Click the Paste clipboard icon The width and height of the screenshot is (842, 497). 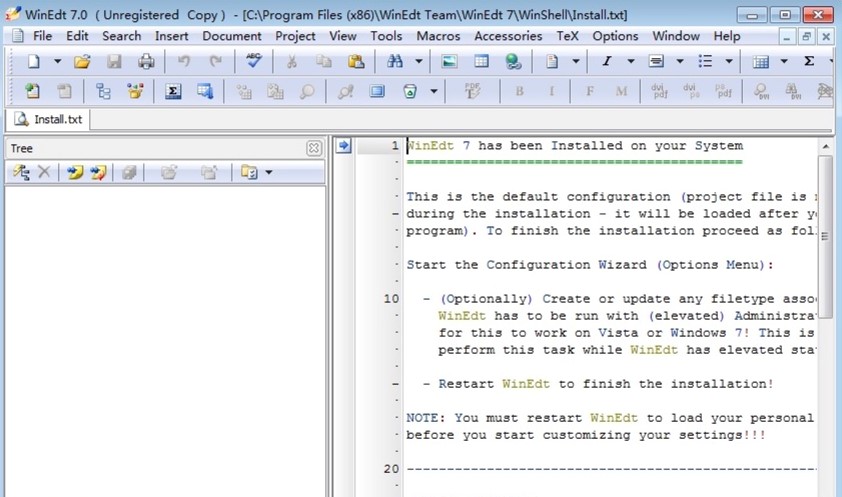[355, 62]
